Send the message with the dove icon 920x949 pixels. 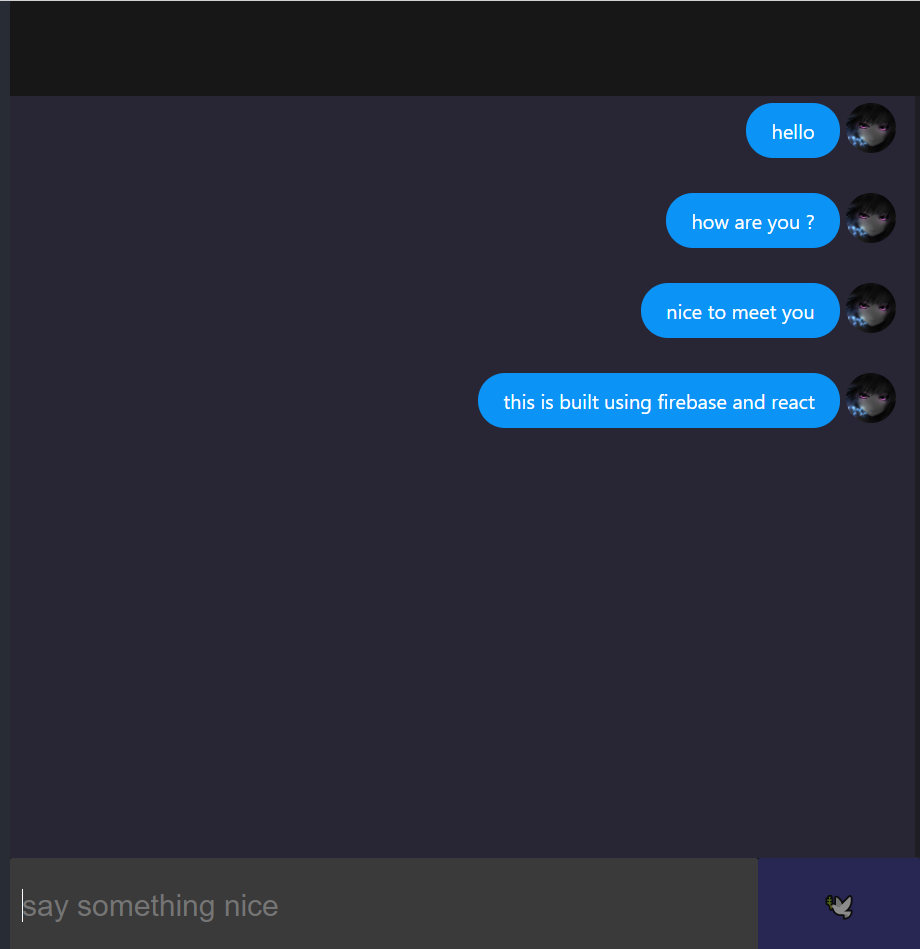(840, 906)
